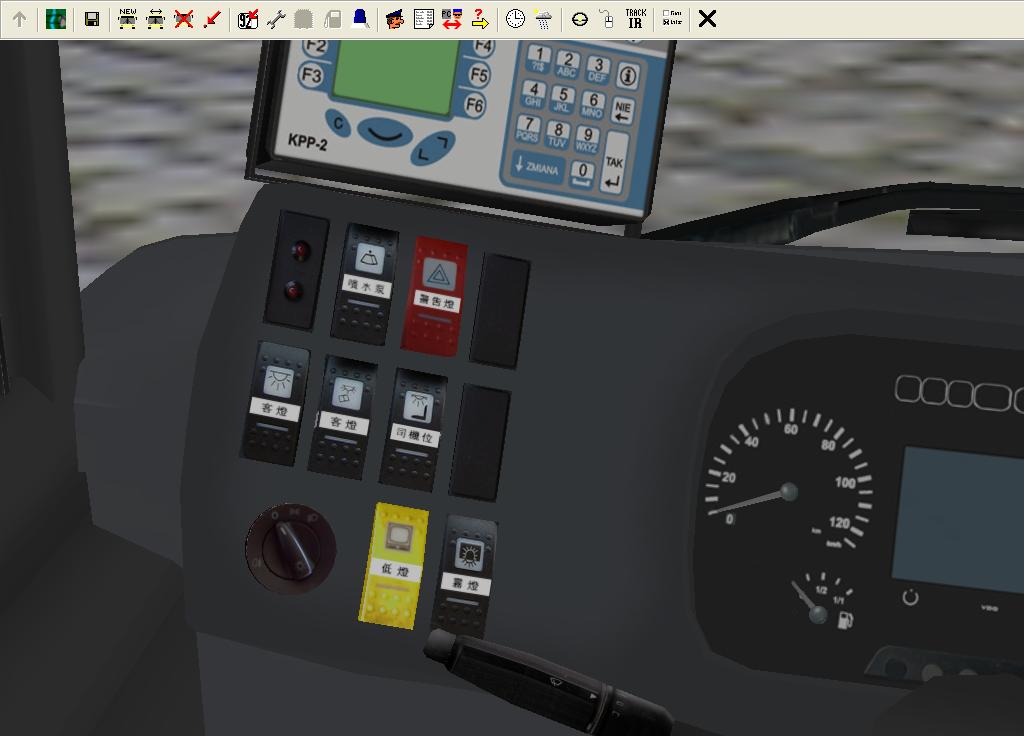This screenshot has height=736, width=1024.
Task: Click the greyed-out fuel pump toolbar icon
Action: click(332, 20)
